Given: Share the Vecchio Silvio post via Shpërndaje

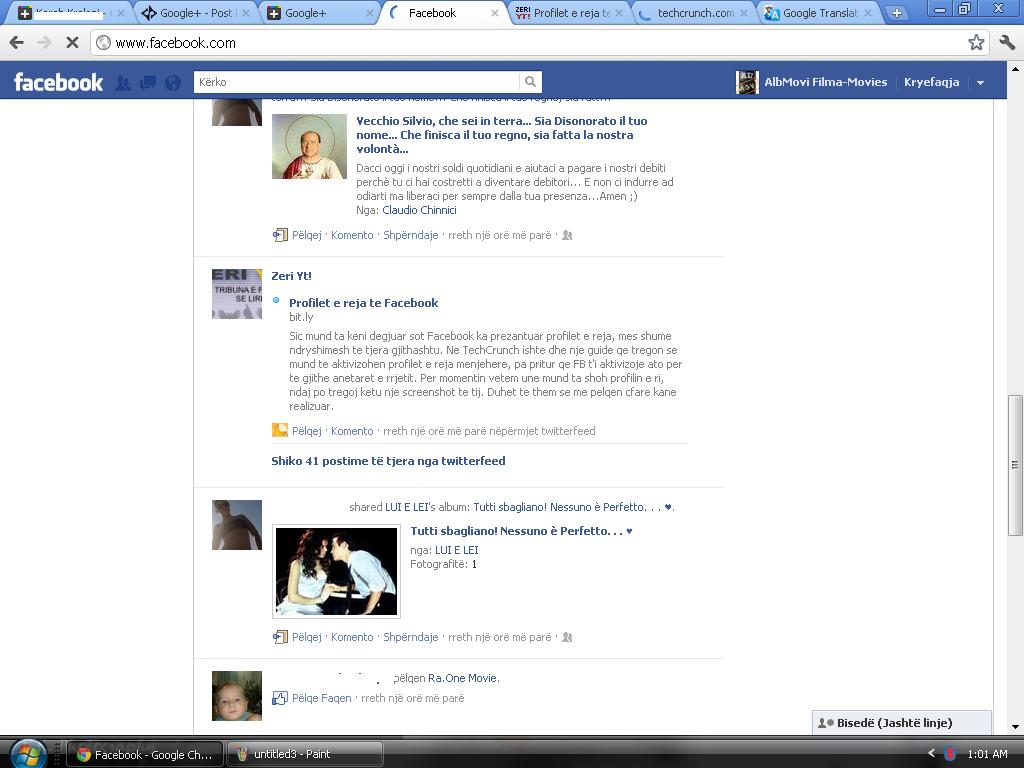Looking at the screenshot, I should (x=411, y=235).
